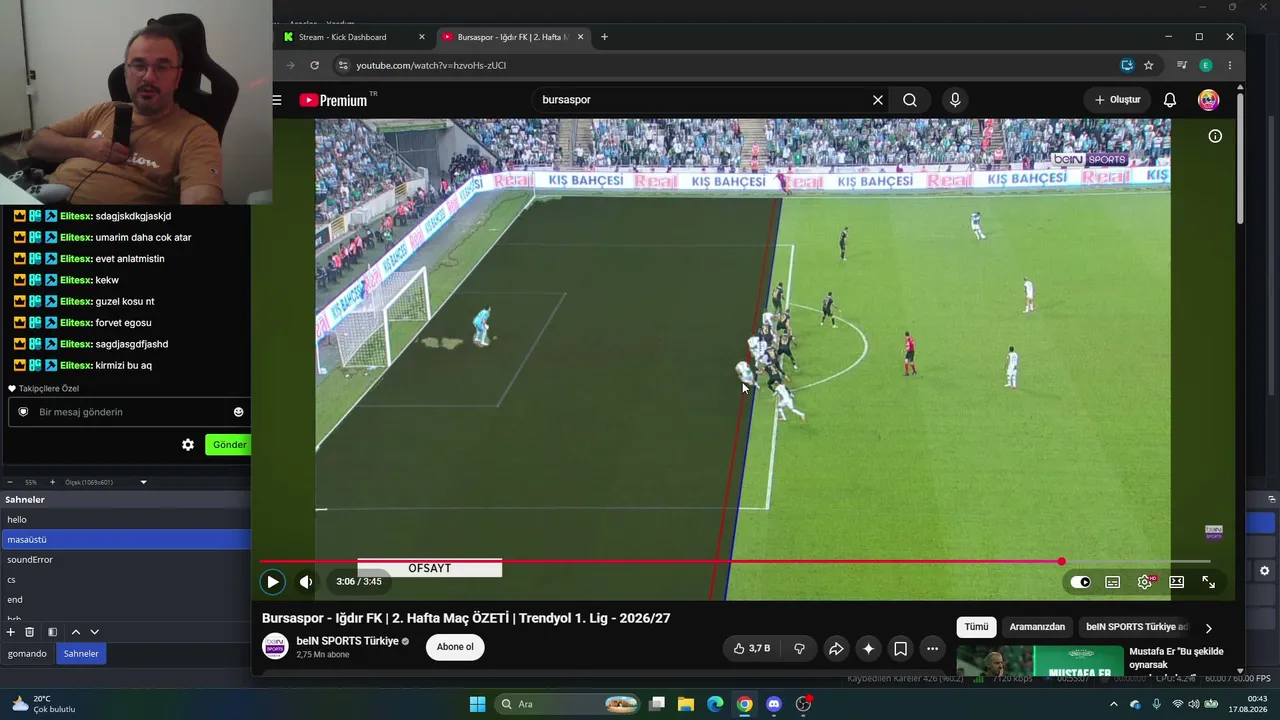Open the Ölçek scale dropdown
This screenshot has width=1280, height=720.
[106, 482]
